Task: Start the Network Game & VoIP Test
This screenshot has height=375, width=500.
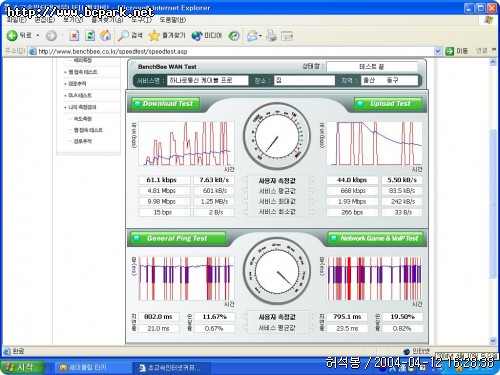Action: click(376, 238)
